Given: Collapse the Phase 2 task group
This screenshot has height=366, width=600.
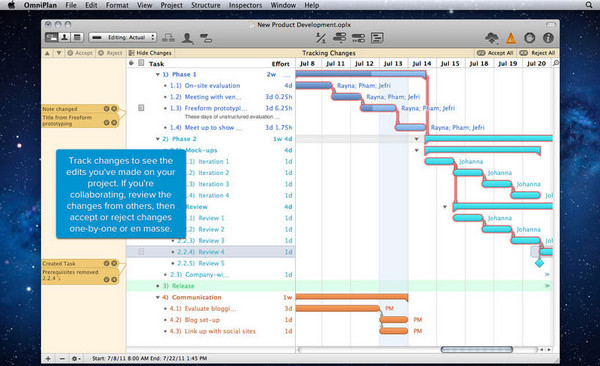Looking at the screenshot, I should tap(158, 139).
